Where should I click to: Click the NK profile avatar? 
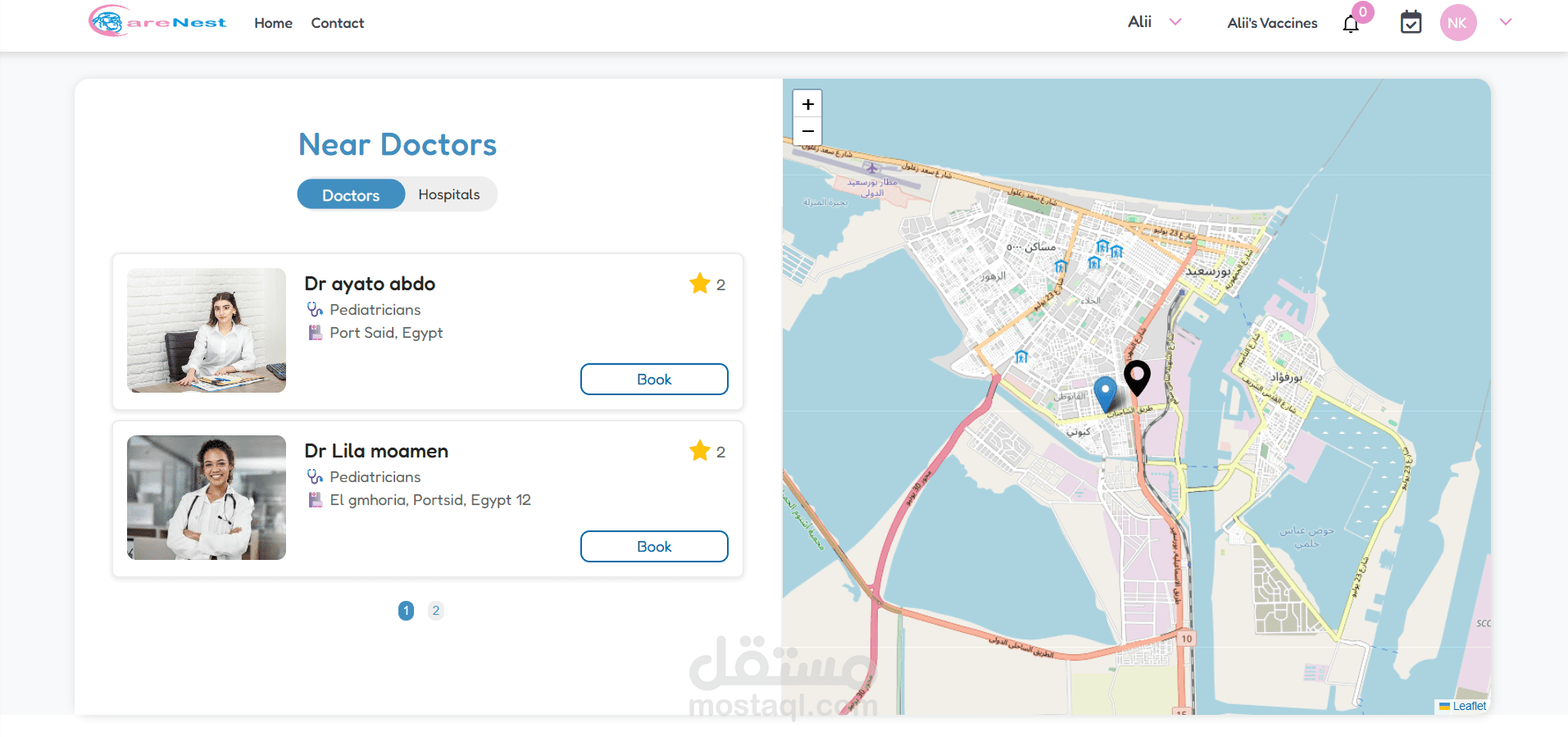point(1458,23)
